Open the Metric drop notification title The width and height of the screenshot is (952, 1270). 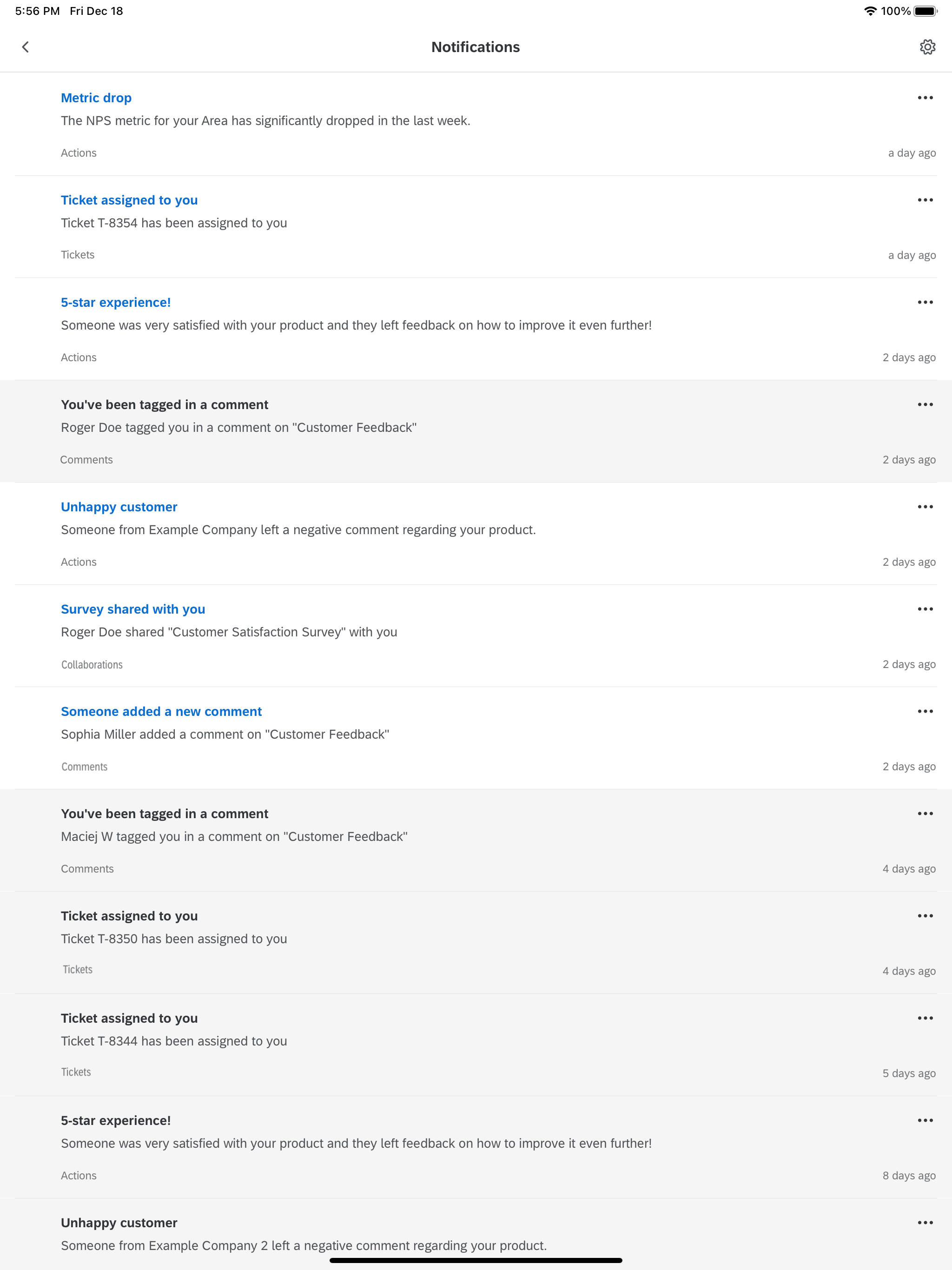click(97, 98)
